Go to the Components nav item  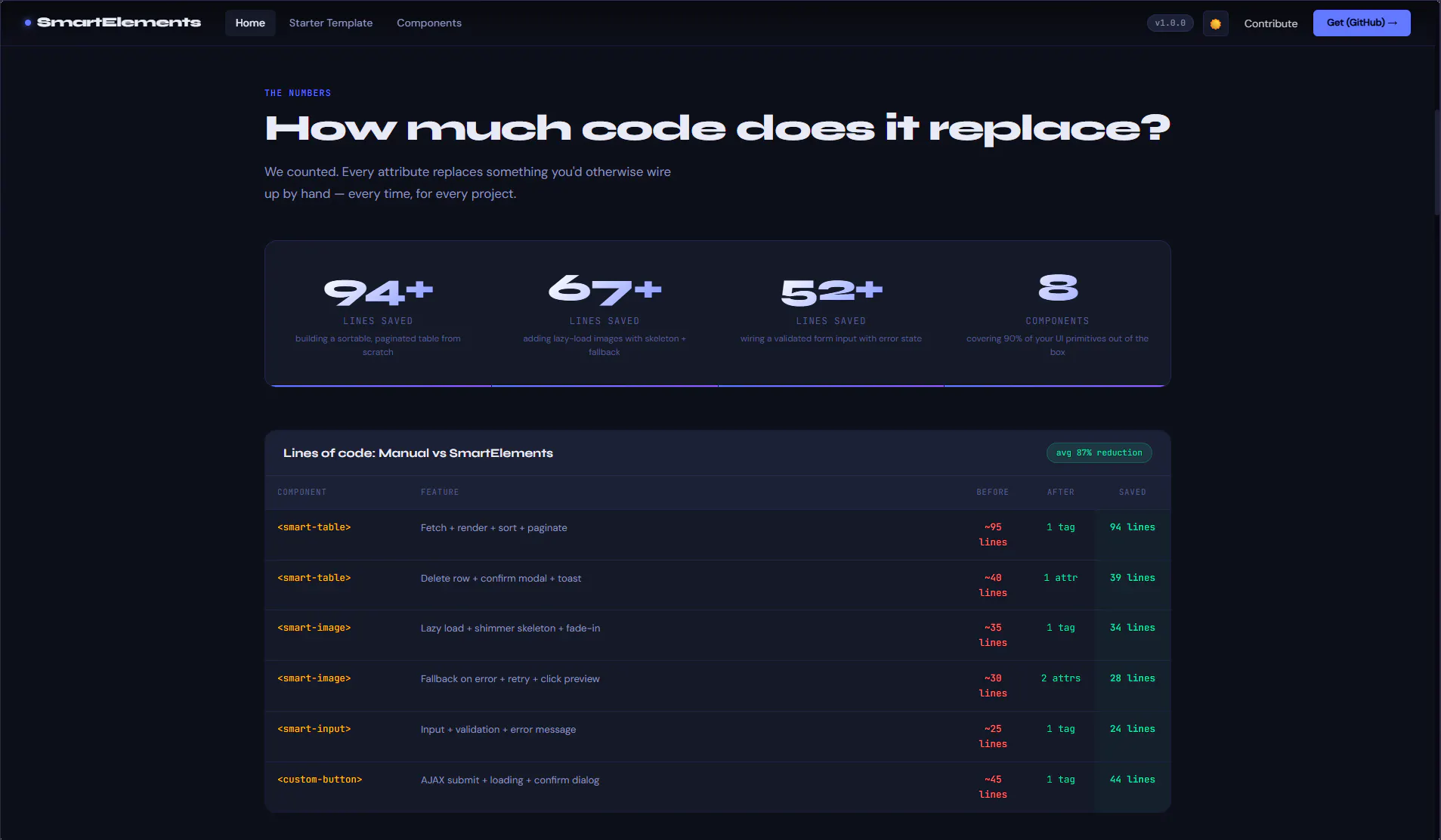(429, 23)
